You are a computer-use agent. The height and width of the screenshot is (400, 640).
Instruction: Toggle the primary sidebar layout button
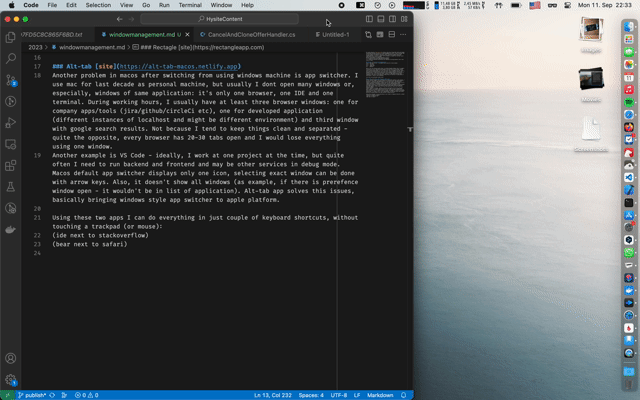click(369, 19)
